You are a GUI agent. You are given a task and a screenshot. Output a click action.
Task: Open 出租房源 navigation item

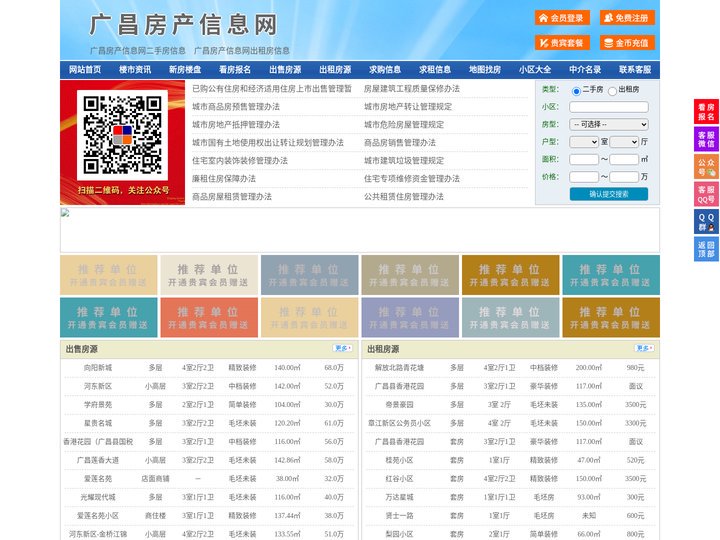[x=335, y=70]
